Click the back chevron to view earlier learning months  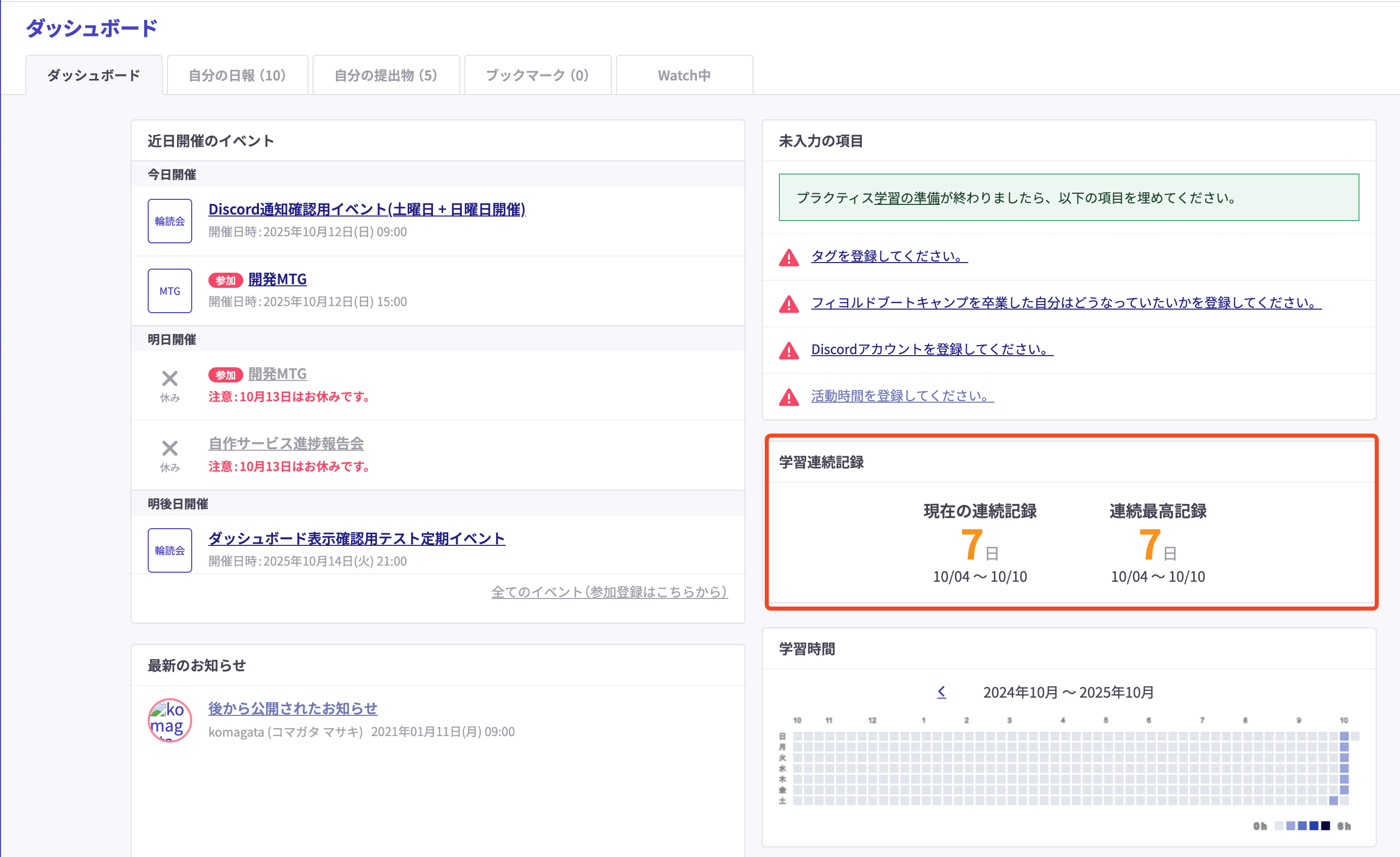[941, 692]
